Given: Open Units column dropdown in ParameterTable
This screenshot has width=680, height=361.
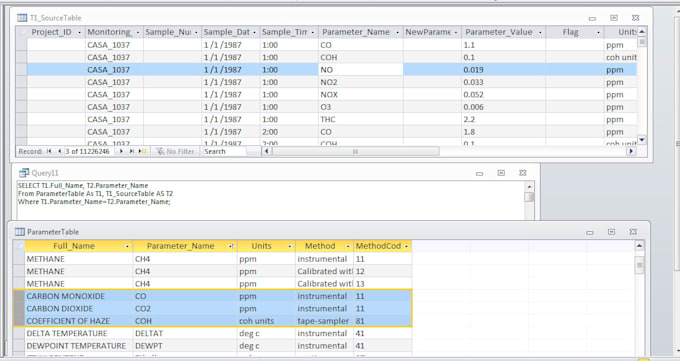Looking at the screenshot, I should [x=290, y=246].
